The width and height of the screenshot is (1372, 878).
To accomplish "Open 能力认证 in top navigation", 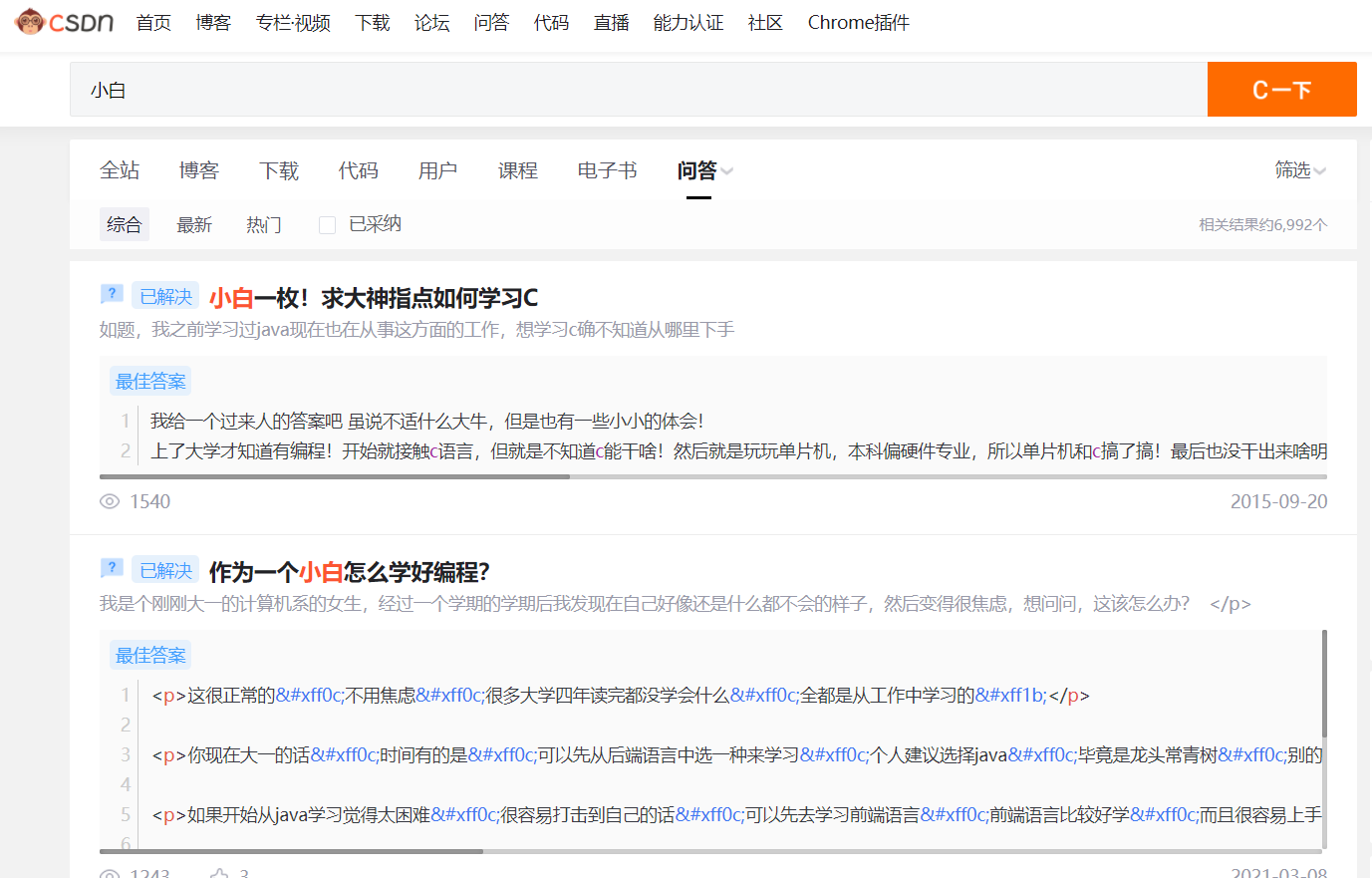I will tap(688, 22).
